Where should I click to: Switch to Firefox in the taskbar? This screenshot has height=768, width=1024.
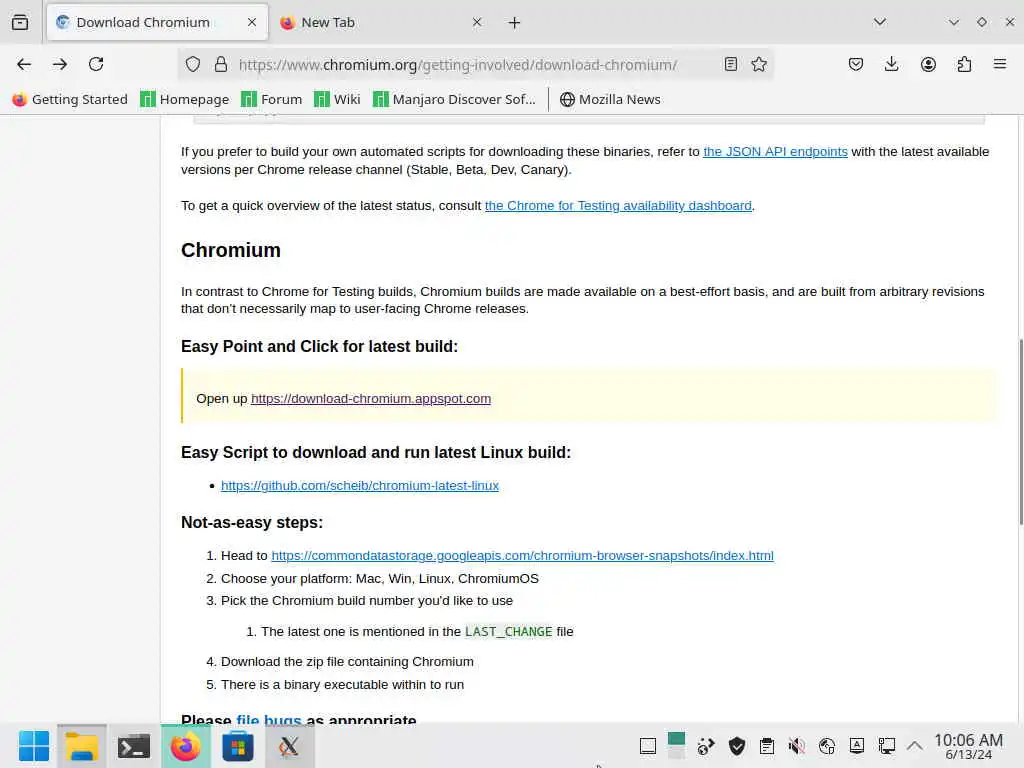(x=186, y=746)
